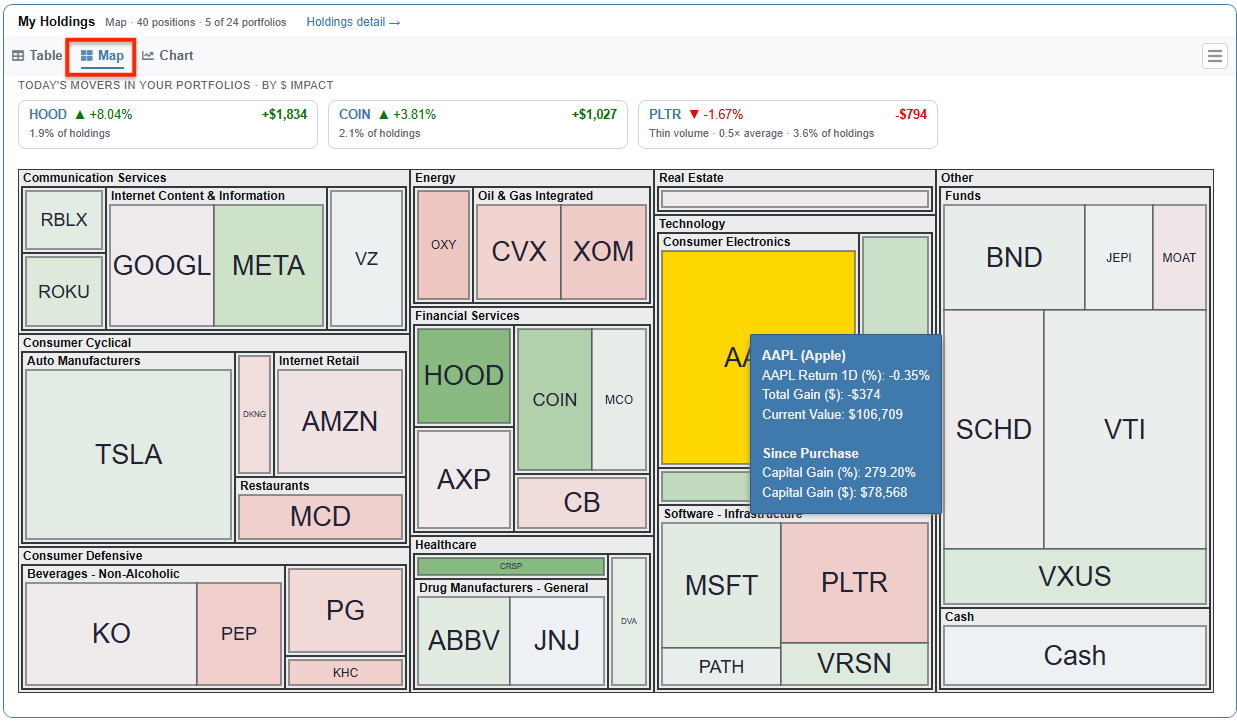Select the CB treemap tile
Screen dimensions: 1237x721
[x=582, y=502]
